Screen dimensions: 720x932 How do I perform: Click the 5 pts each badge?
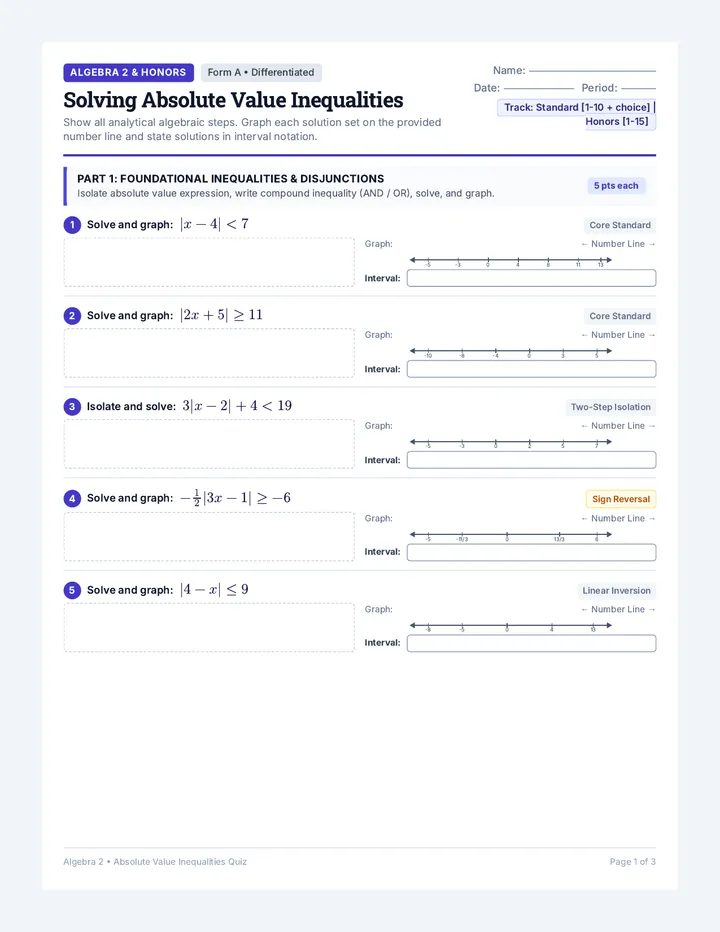(616, 185)
